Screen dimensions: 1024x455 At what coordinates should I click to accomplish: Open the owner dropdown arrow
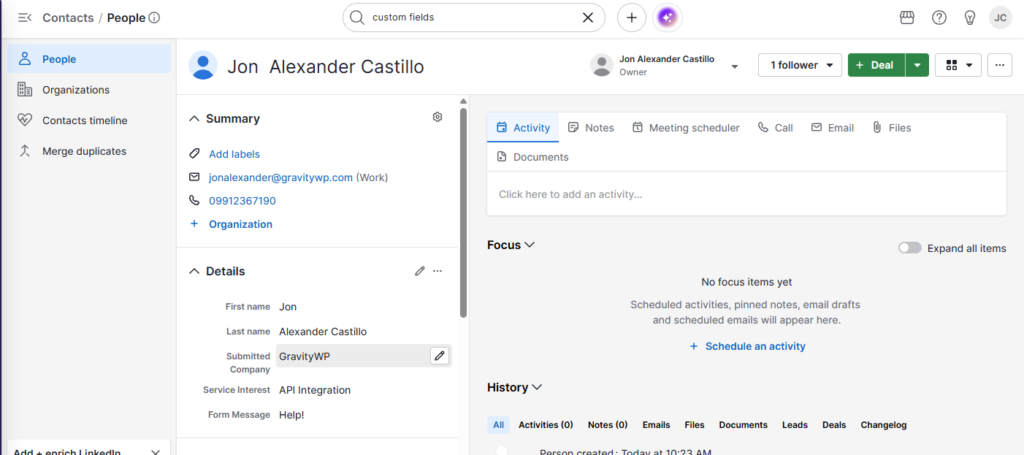(735, 66)
